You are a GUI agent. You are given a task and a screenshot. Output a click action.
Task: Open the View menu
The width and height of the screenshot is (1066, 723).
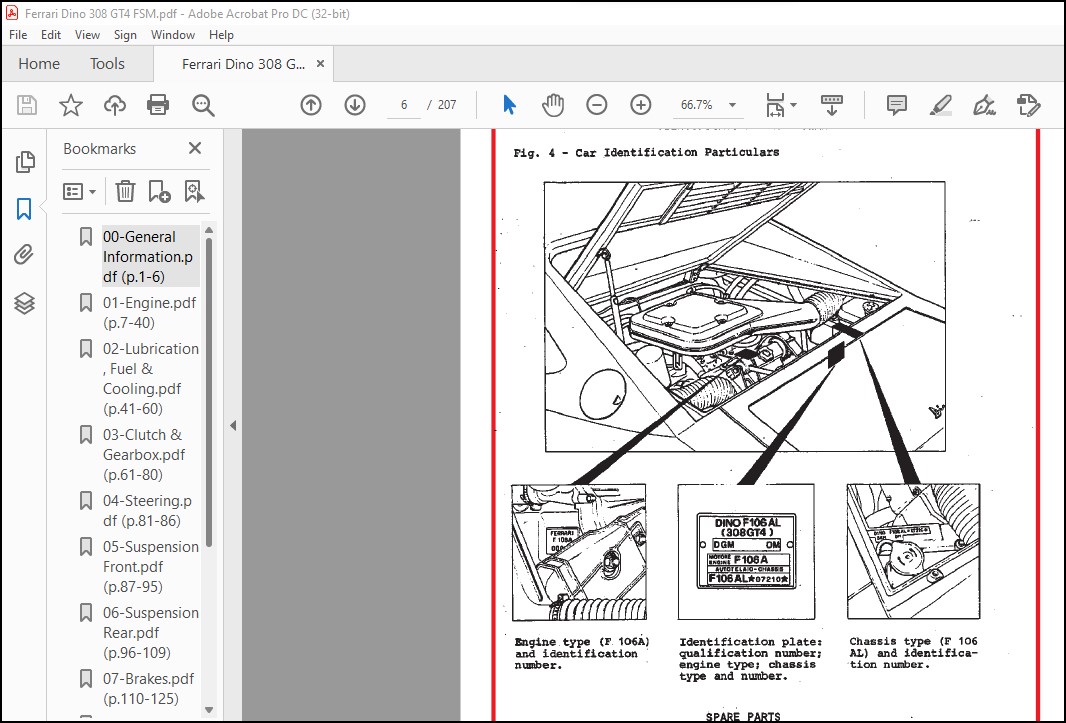click(x=87, y=35)
